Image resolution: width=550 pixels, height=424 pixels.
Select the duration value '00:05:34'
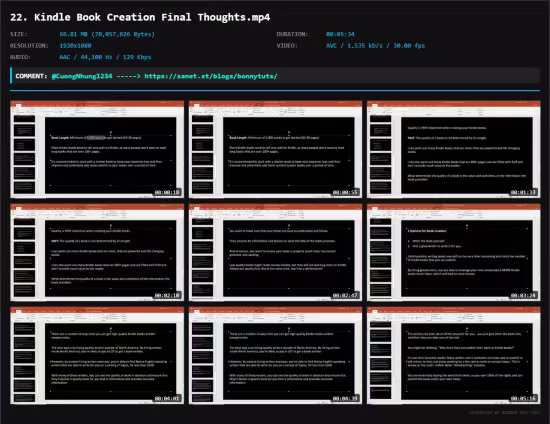tap(340, 34)
